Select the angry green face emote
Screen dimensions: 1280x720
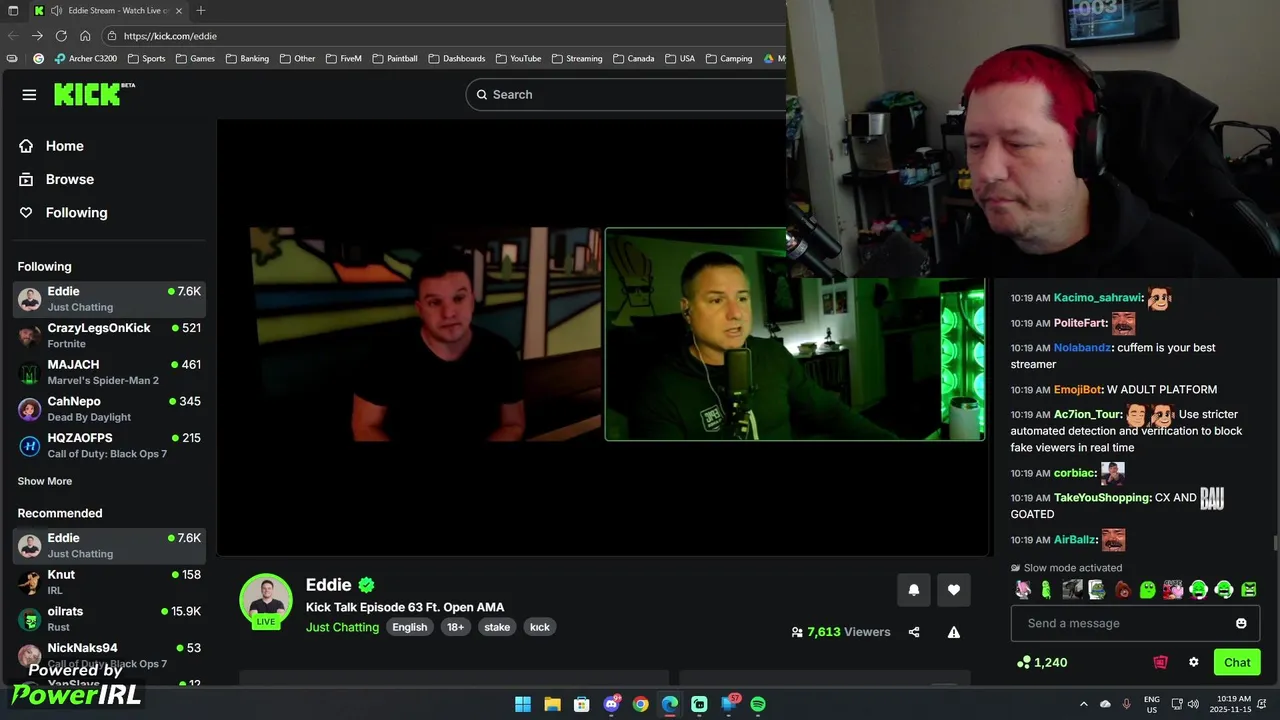click(x=1249, y=590)
